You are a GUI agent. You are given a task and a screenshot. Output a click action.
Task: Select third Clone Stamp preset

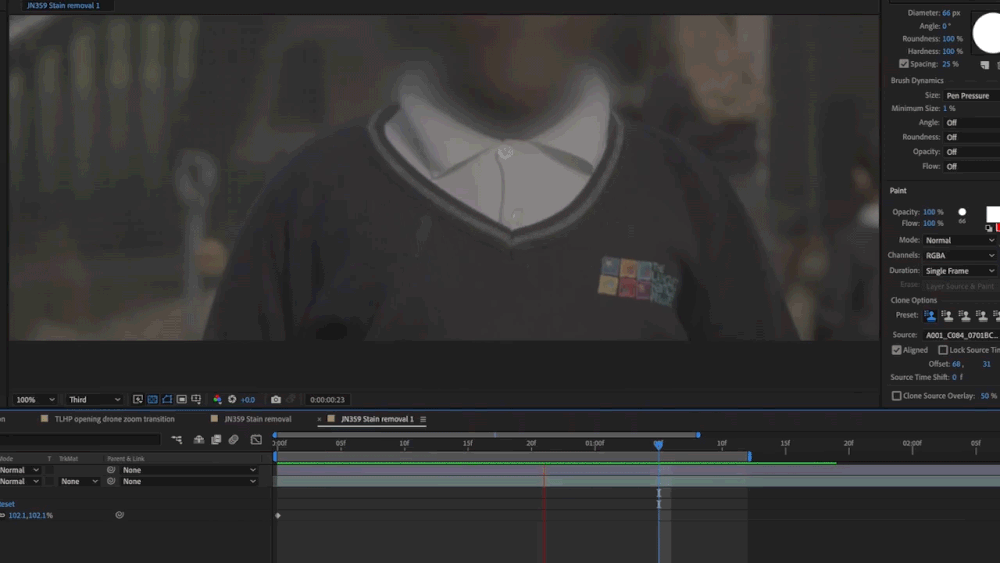pyautogui.click(x=964, y=316)
